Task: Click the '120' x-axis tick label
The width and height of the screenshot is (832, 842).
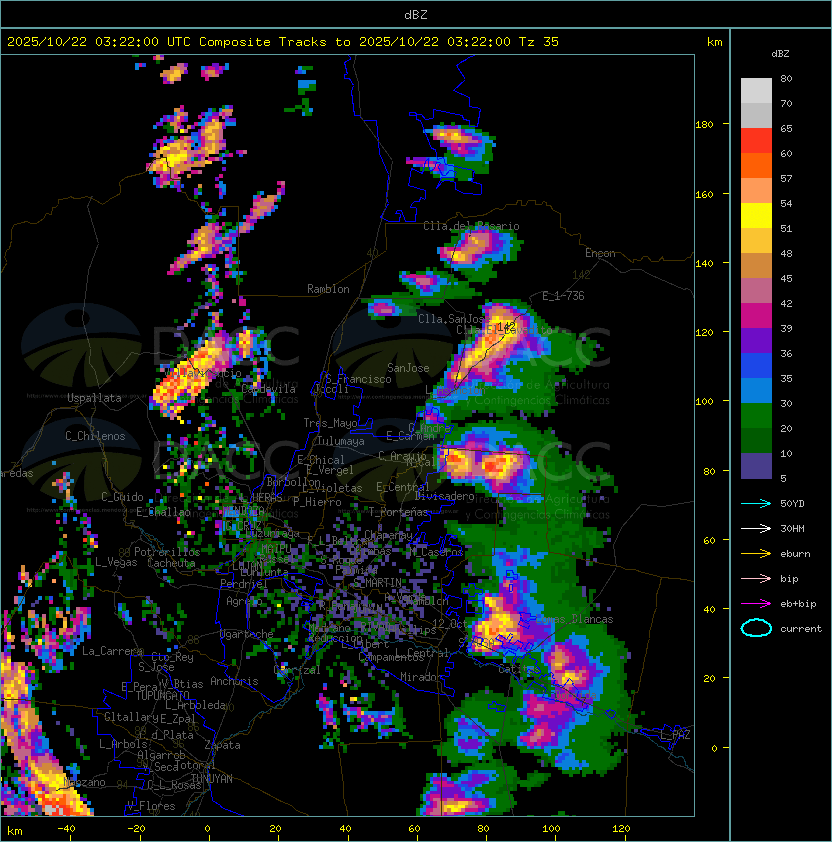Action: pos(621,829)
